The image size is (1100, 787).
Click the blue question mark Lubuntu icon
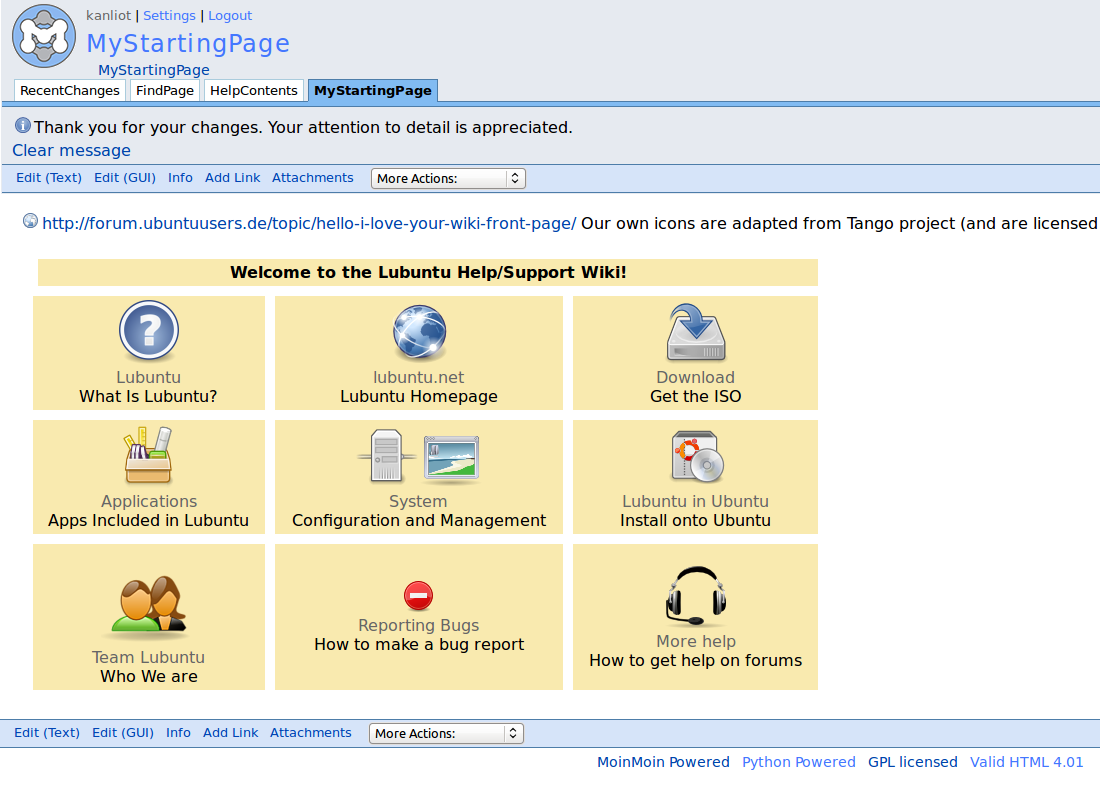pyautogui.click(x=149, y=331)
